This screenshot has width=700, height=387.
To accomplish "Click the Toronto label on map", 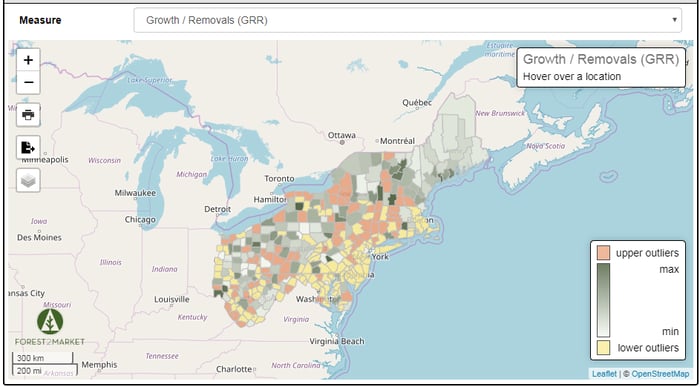I will pos(279,179).
